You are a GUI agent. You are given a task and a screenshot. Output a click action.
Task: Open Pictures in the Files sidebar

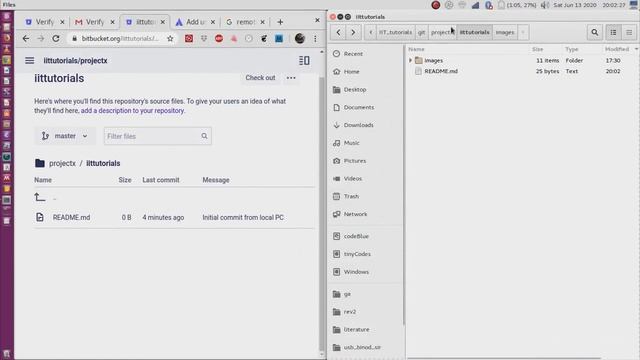(x=355, y=161)
